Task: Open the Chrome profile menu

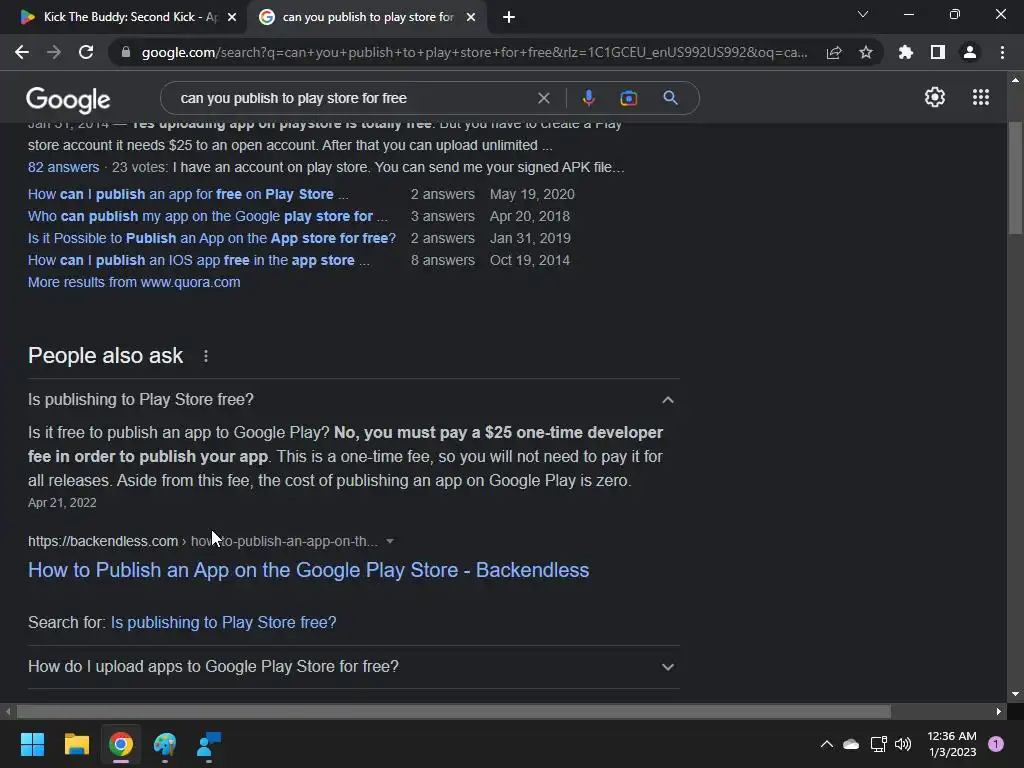Action: coord(970,52)
